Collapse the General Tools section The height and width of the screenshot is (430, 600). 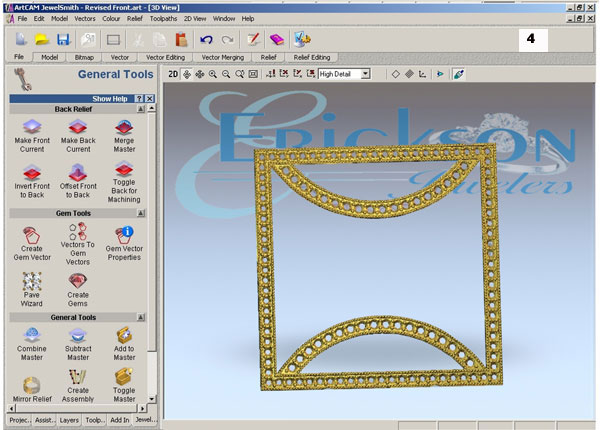click(141, 317)
